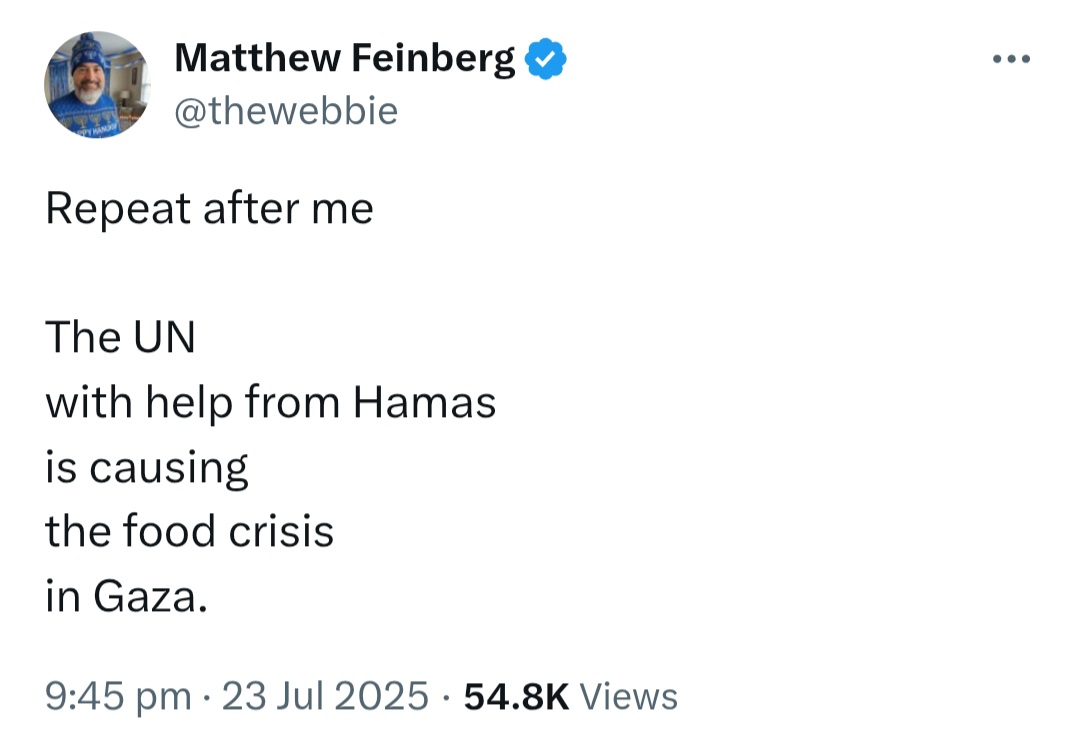Click the blue verified checkmark badge
Screen dimensions: 1080x751
[546, 59]
